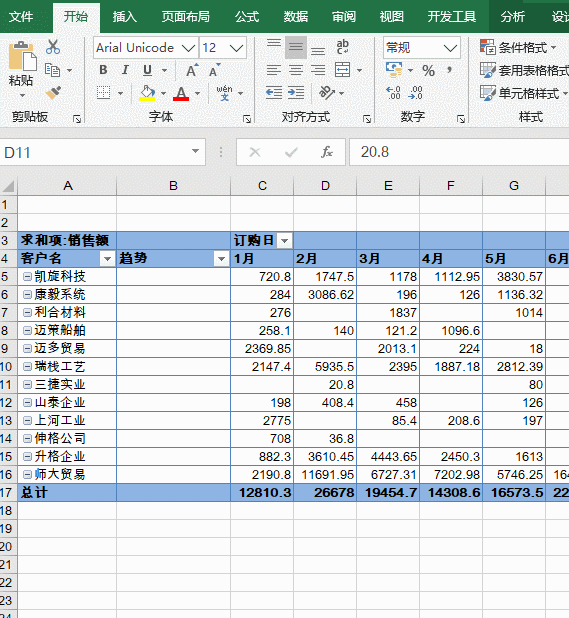This screenshot has height=618, width=569.
Task: Collapse the 瑞栈工艺 row
Action: 27,367
